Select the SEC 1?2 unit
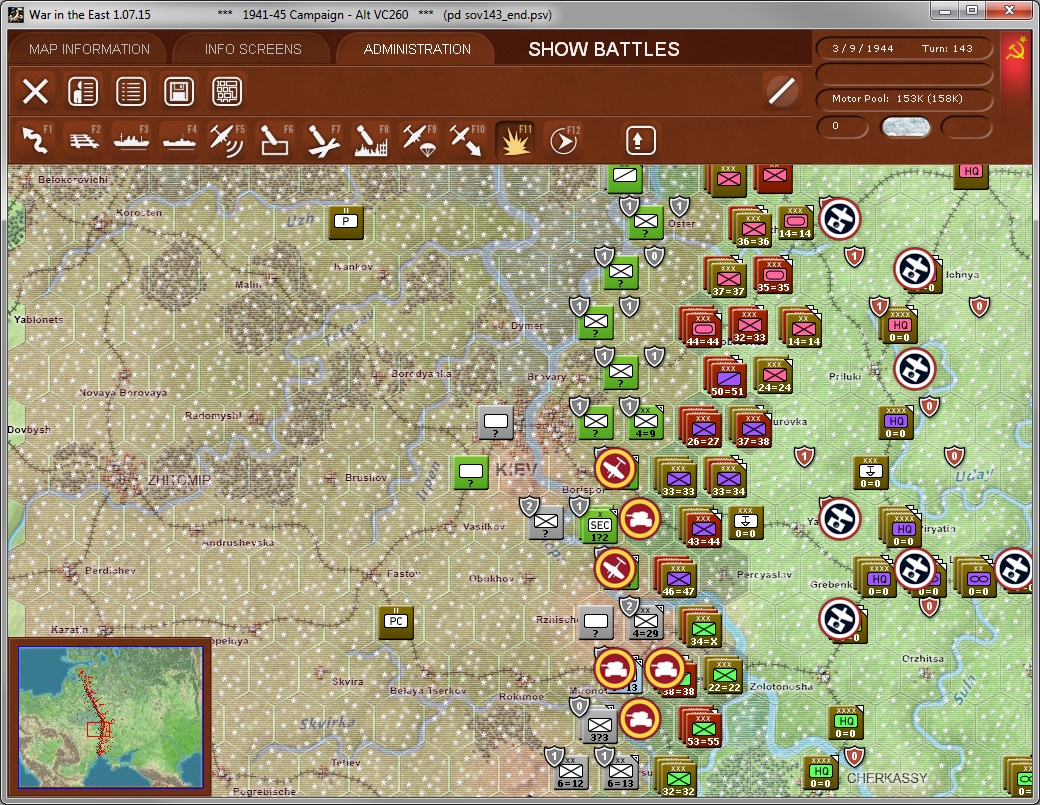The height and width of the screenshot is (805, 1040). tap(600, 526)
